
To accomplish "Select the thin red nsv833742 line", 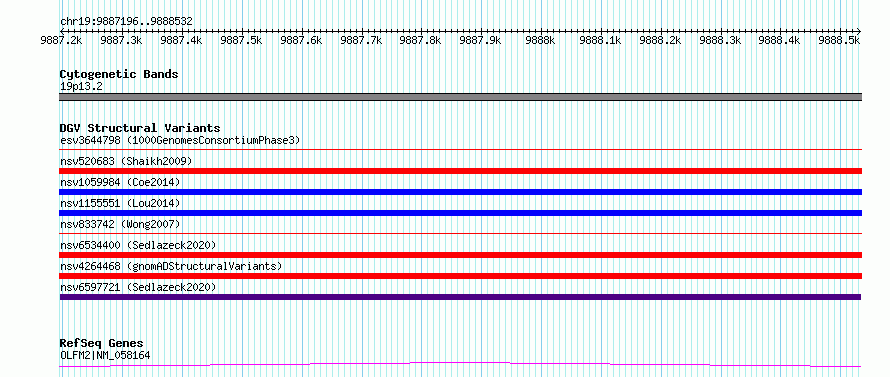I will coord(460,233).
